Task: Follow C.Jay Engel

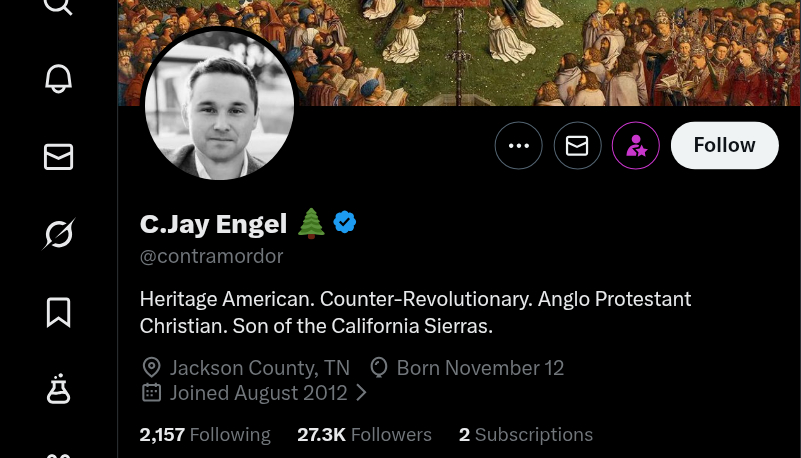Action: tap(724, 146)
